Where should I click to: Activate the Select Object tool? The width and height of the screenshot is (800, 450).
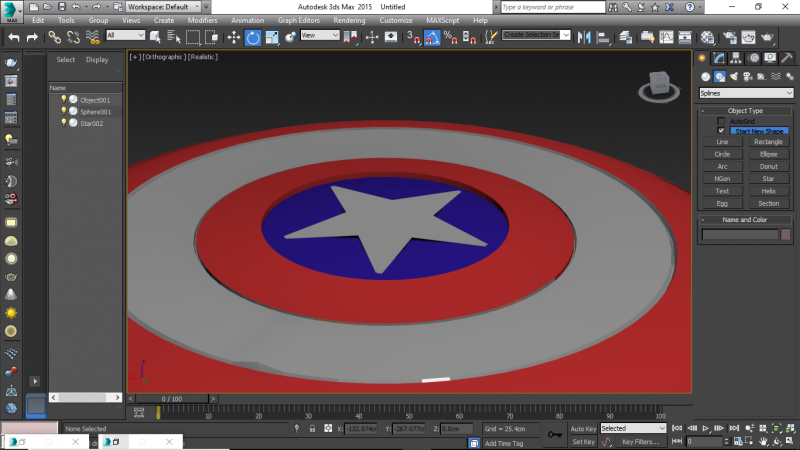point(155,37)
